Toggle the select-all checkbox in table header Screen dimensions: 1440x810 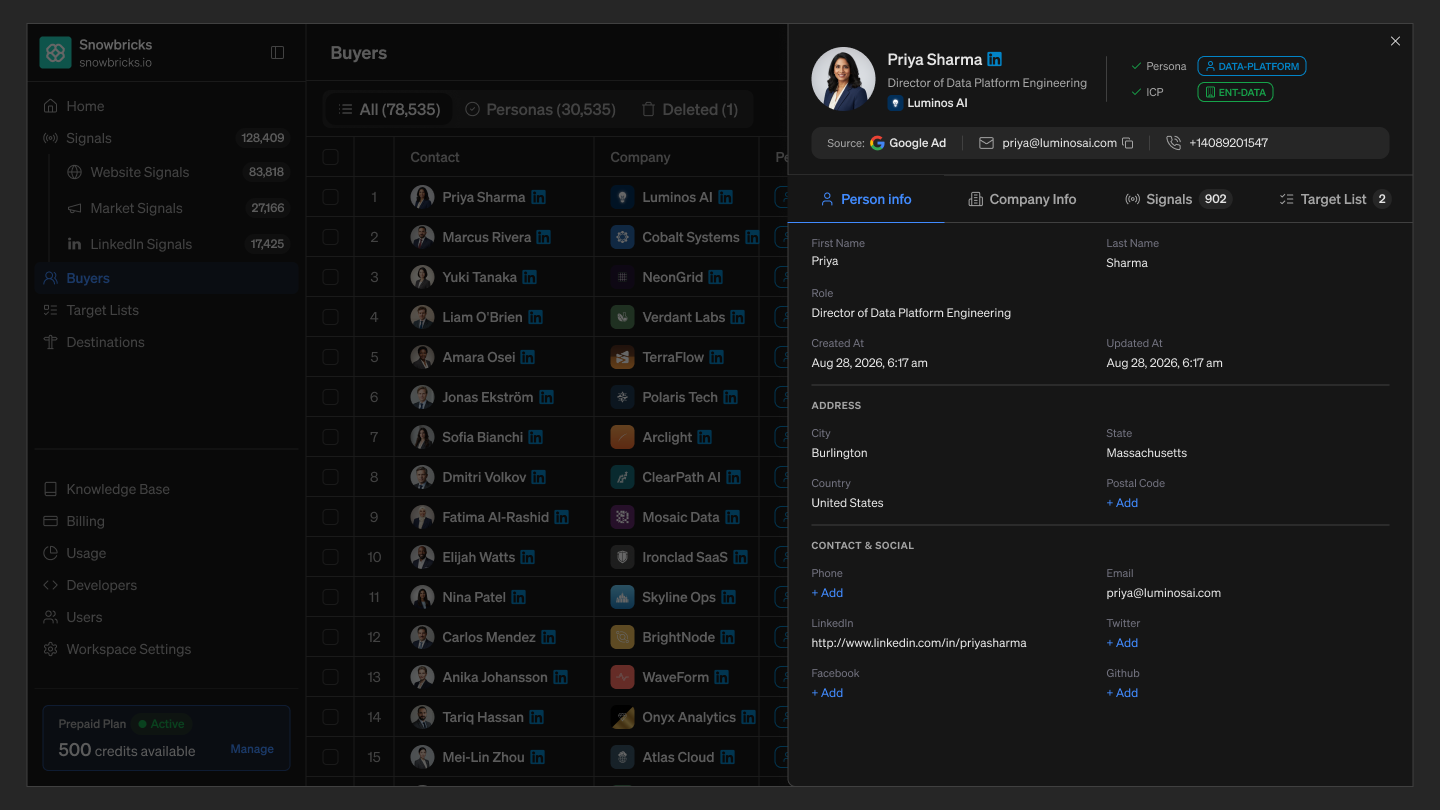tap(330, 157)
